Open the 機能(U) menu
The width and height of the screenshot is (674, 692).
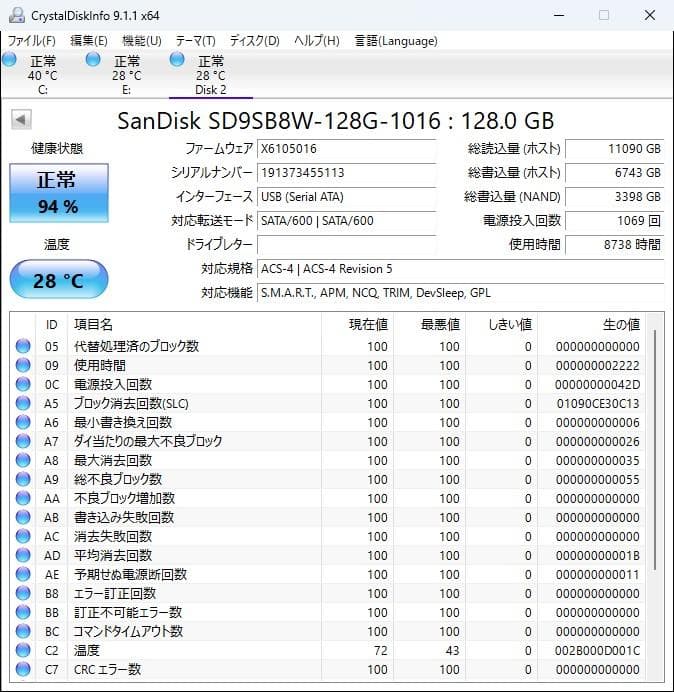pos(142,41)
